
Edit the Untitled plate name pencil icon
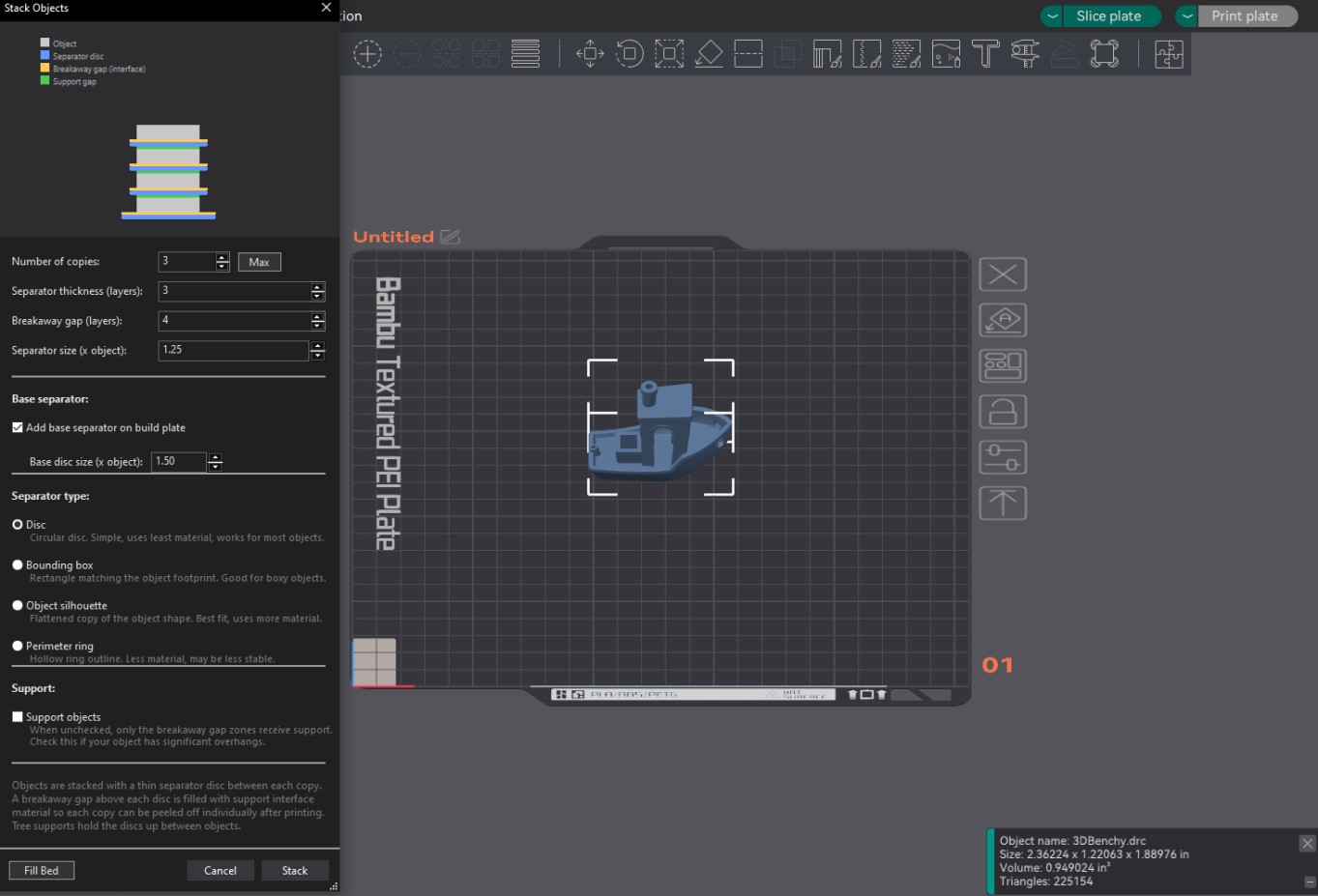coord(451,237)
